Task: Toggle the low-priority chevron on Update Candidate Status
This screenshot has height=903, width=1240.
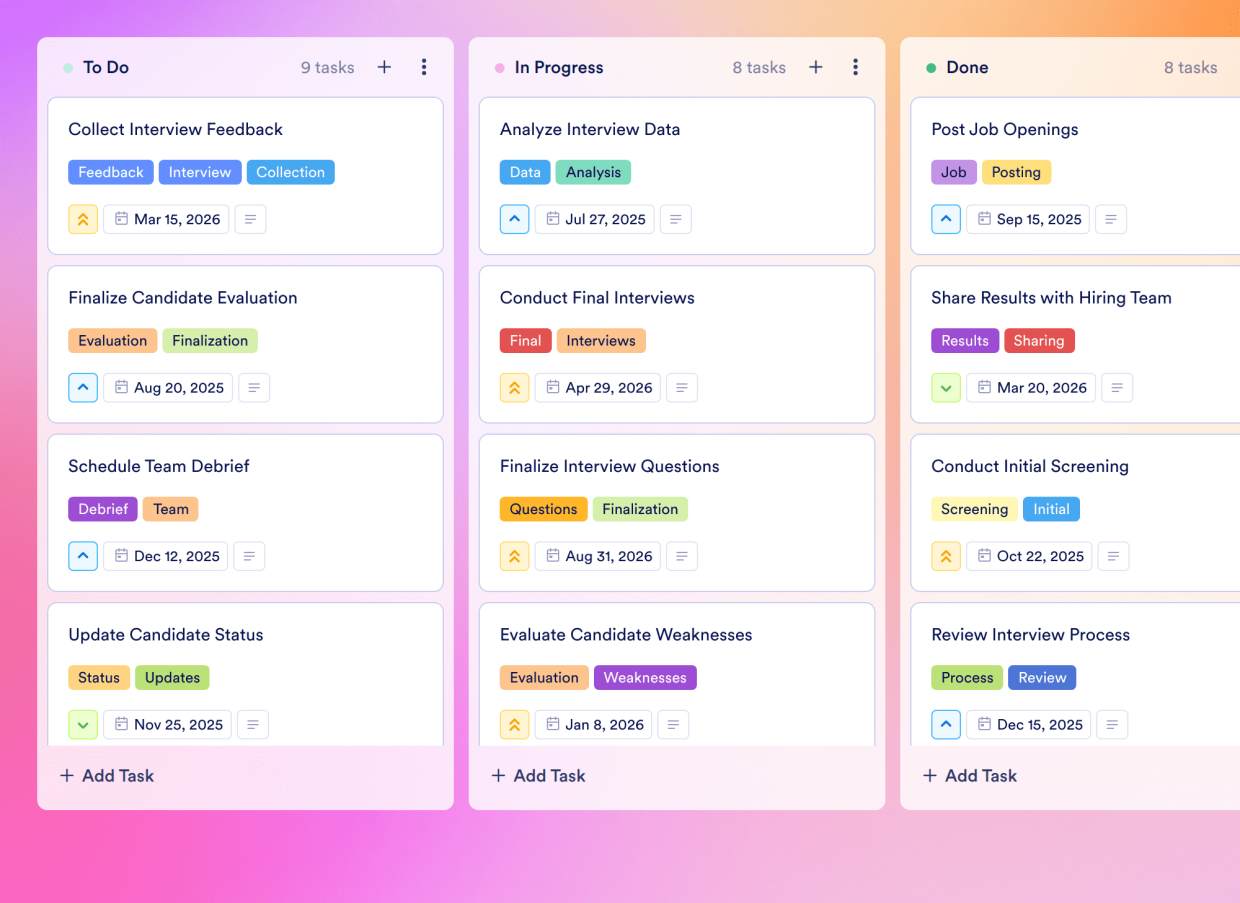Action: pos(83,724)
